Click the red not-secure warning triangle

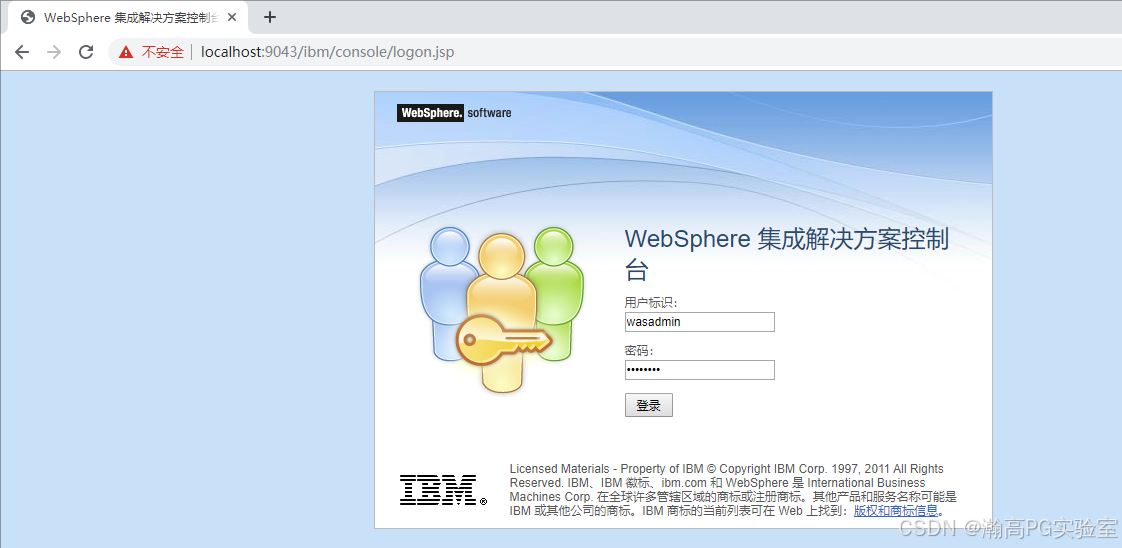(127, 52)
